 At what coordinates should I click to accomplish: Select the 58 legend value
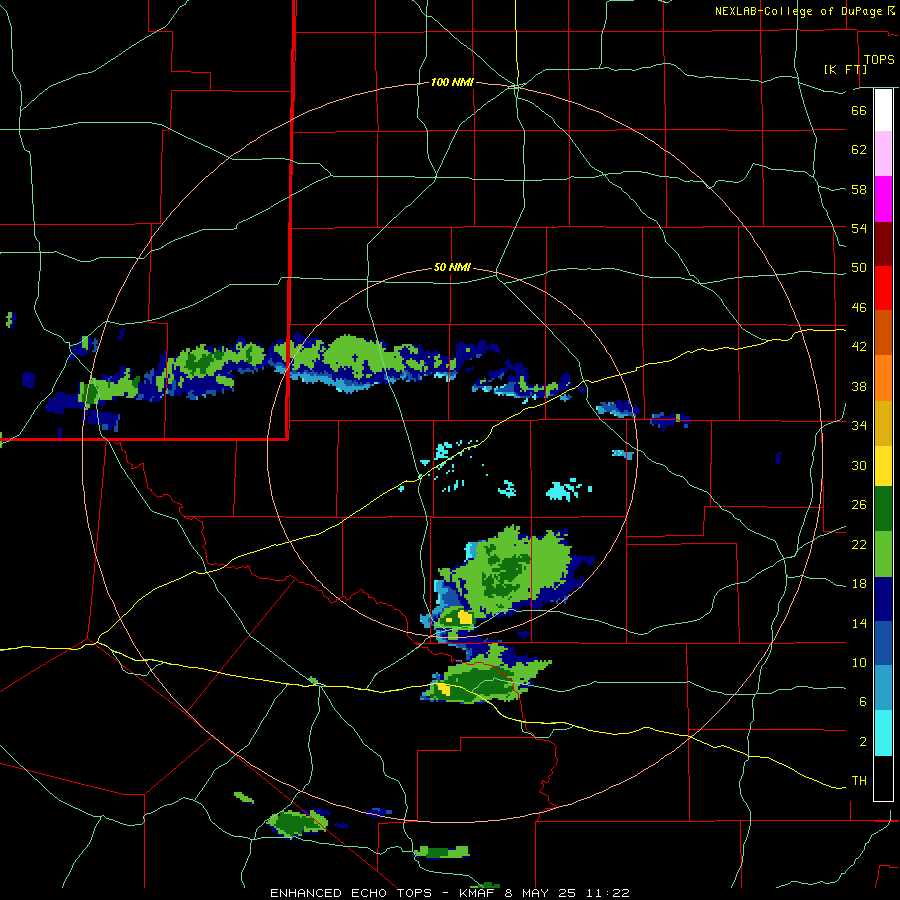(x=859, y=189)
